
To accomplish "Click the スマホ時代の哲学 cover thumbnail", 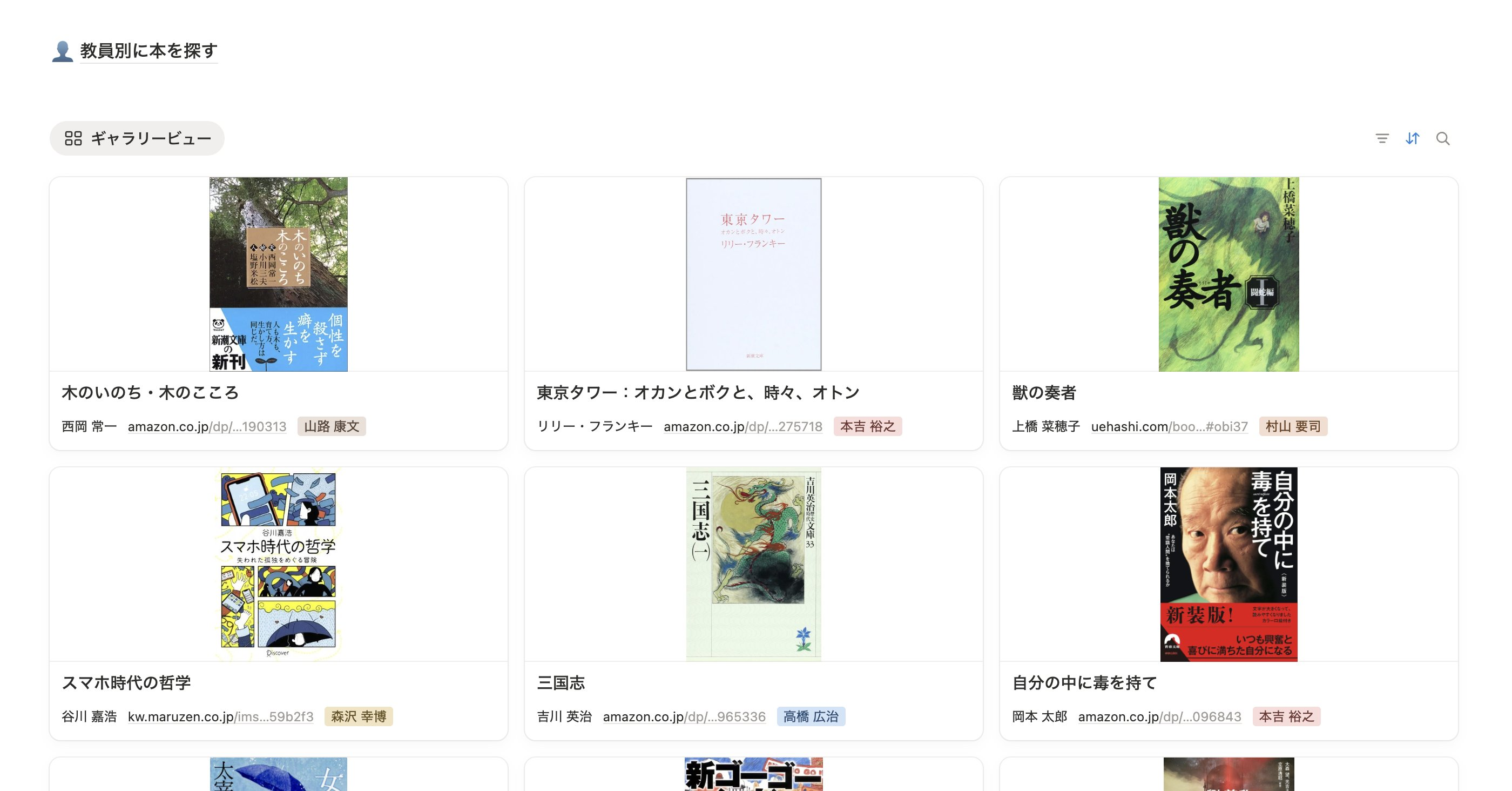I will (x=278, y=564).
